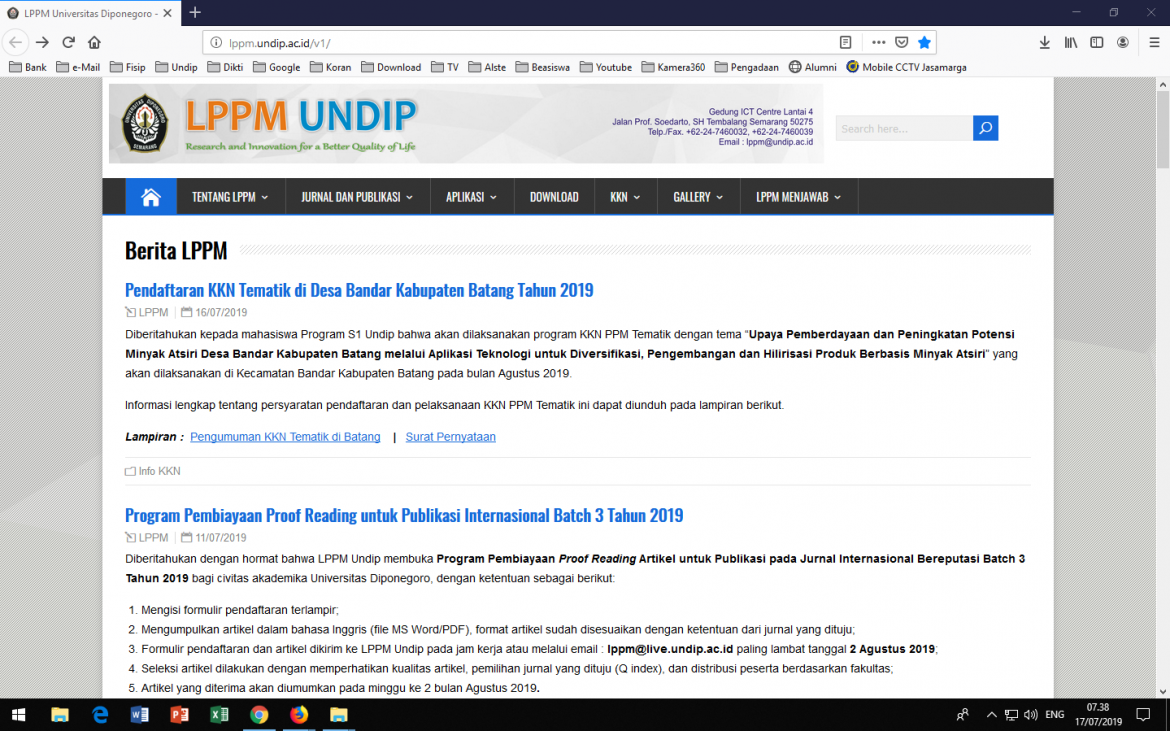Reload the current page
This screenshot has height=731, width=1170.
coord(67,42)
